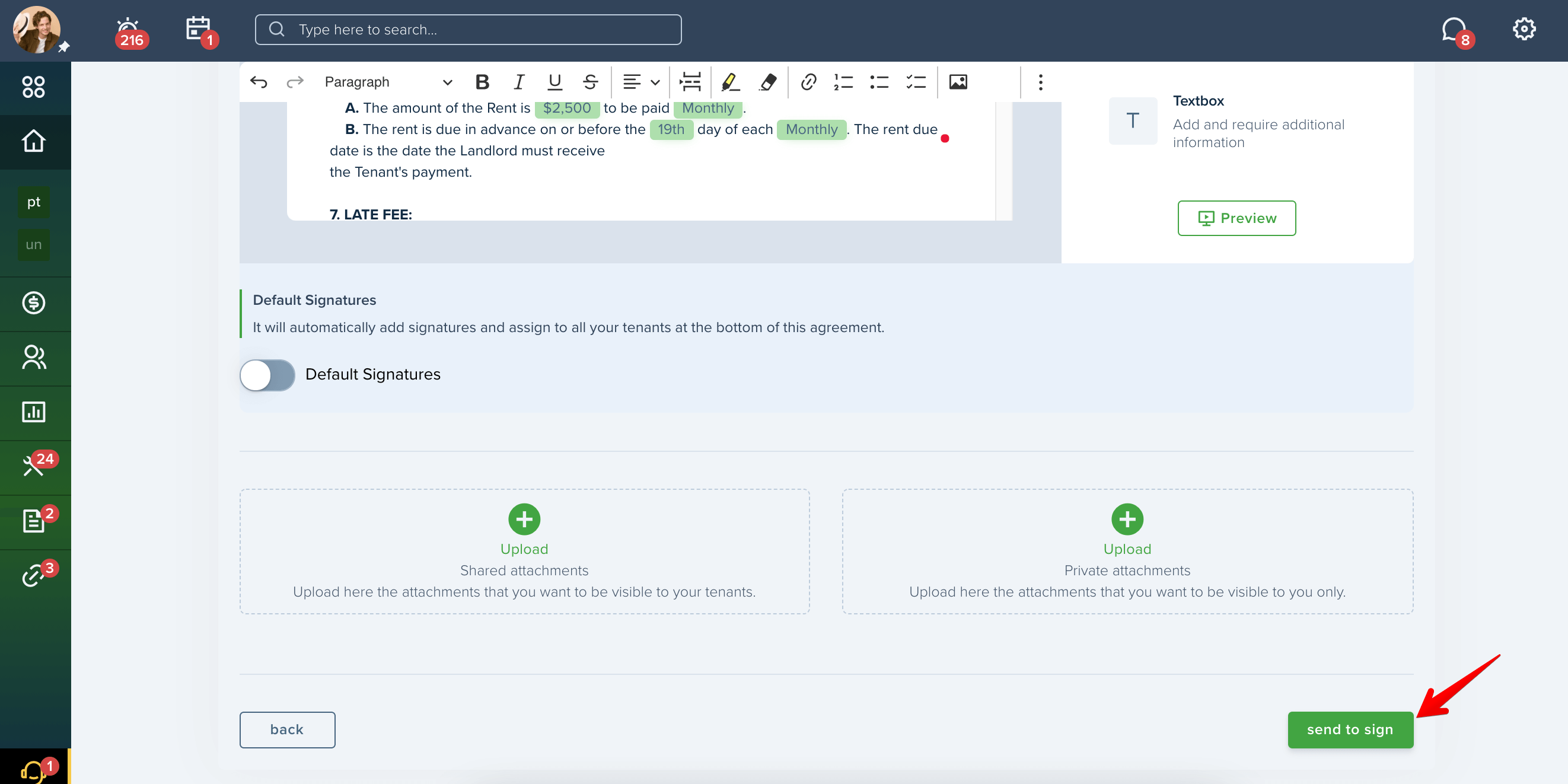Open the Paragraph style dropdown
1568x784 pixels.
coord(388,82)
